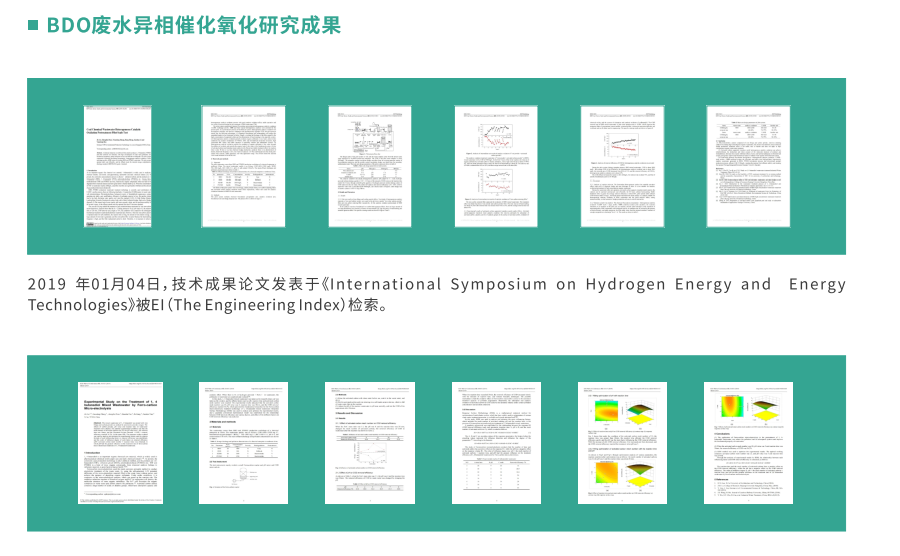Screen dimensions: 900x556
Task: Open the 'Experimental Study on the Treatment' title page
Action: click(120, 442)
